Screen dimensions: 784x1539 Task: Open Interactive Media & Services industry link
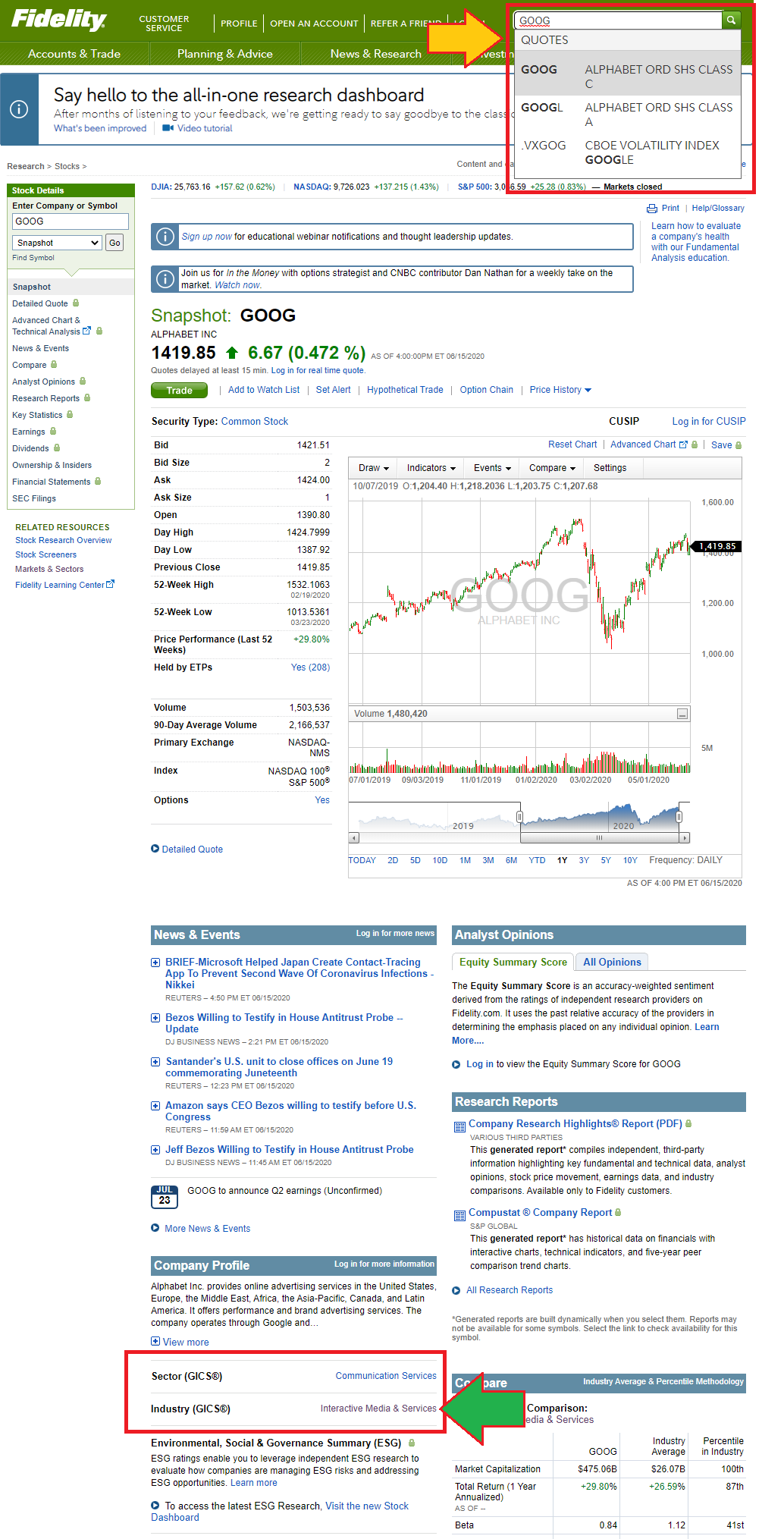click(x=378, y=1409)
